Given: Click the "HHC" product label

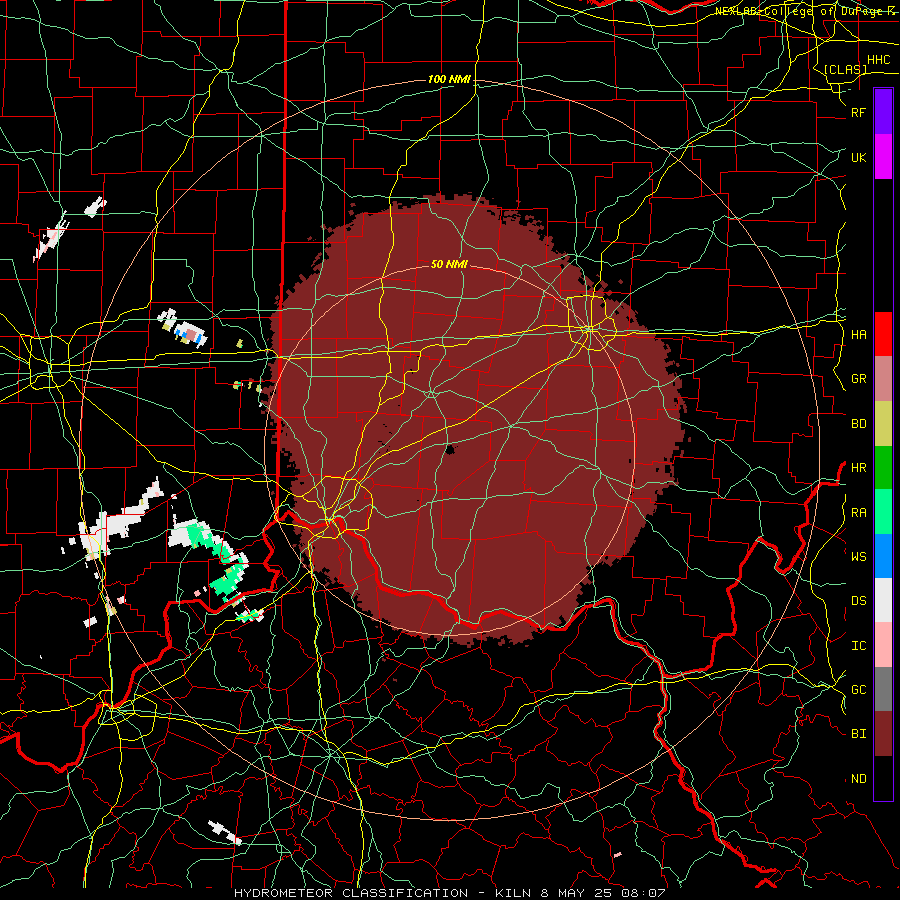Looking at the screenshot, I should coord(878,60).
